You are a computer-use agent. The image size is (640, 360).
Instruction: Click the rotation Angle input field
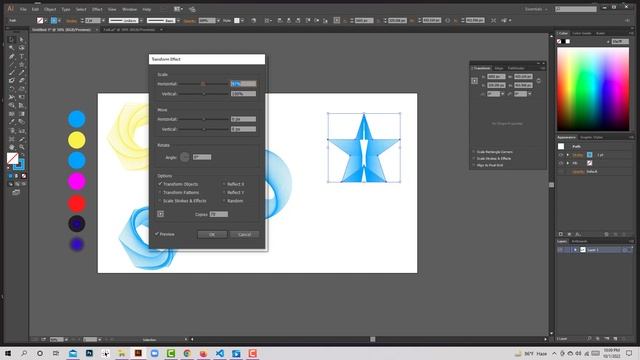(202, 157)
